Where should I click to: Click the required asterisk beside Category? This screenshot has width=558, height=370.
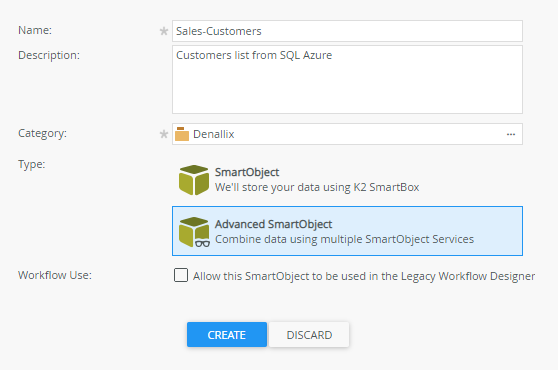[164, 134]
